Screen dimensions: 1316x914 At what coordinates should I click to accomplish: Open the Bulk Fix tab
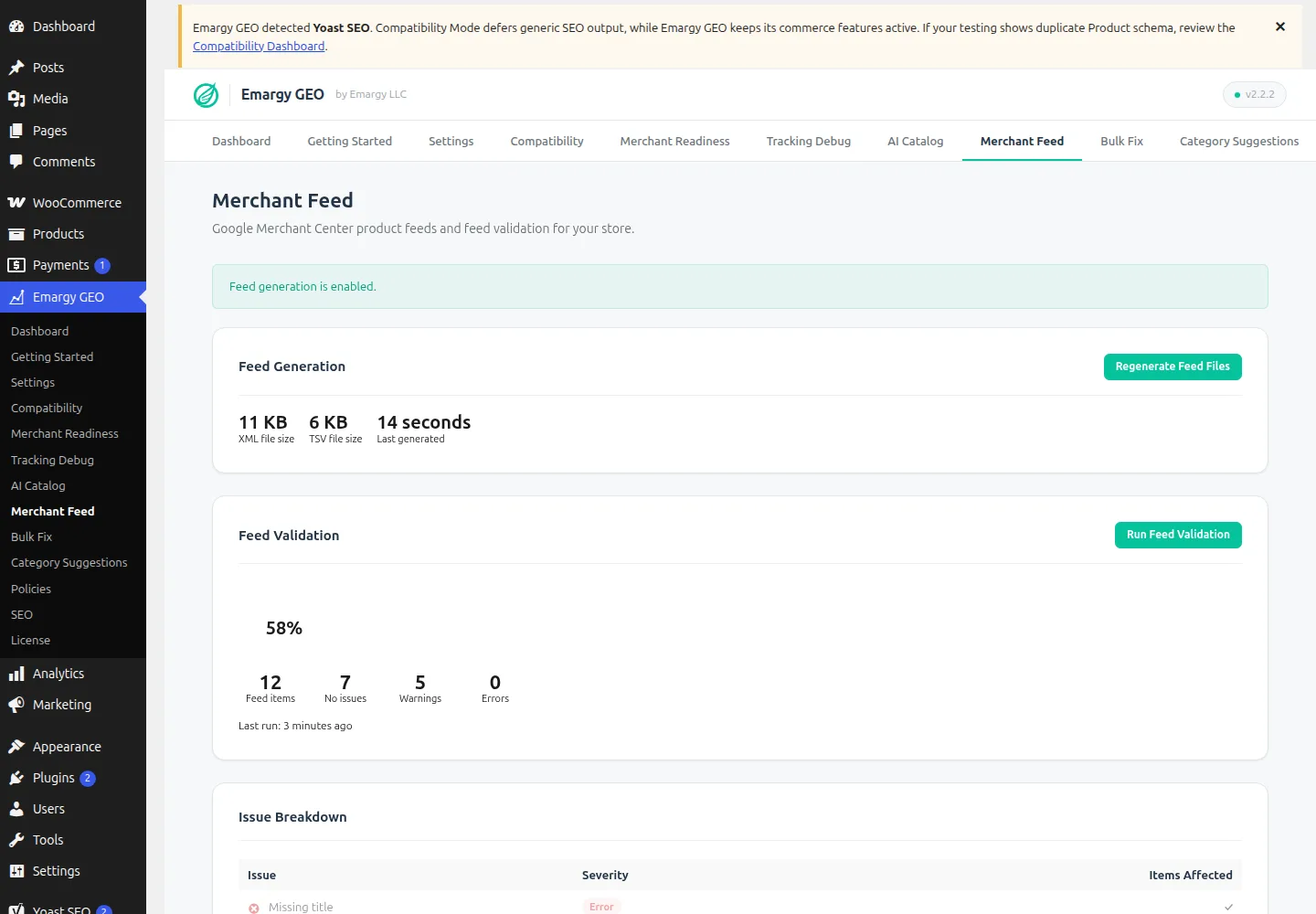[x=1122, y=142]
